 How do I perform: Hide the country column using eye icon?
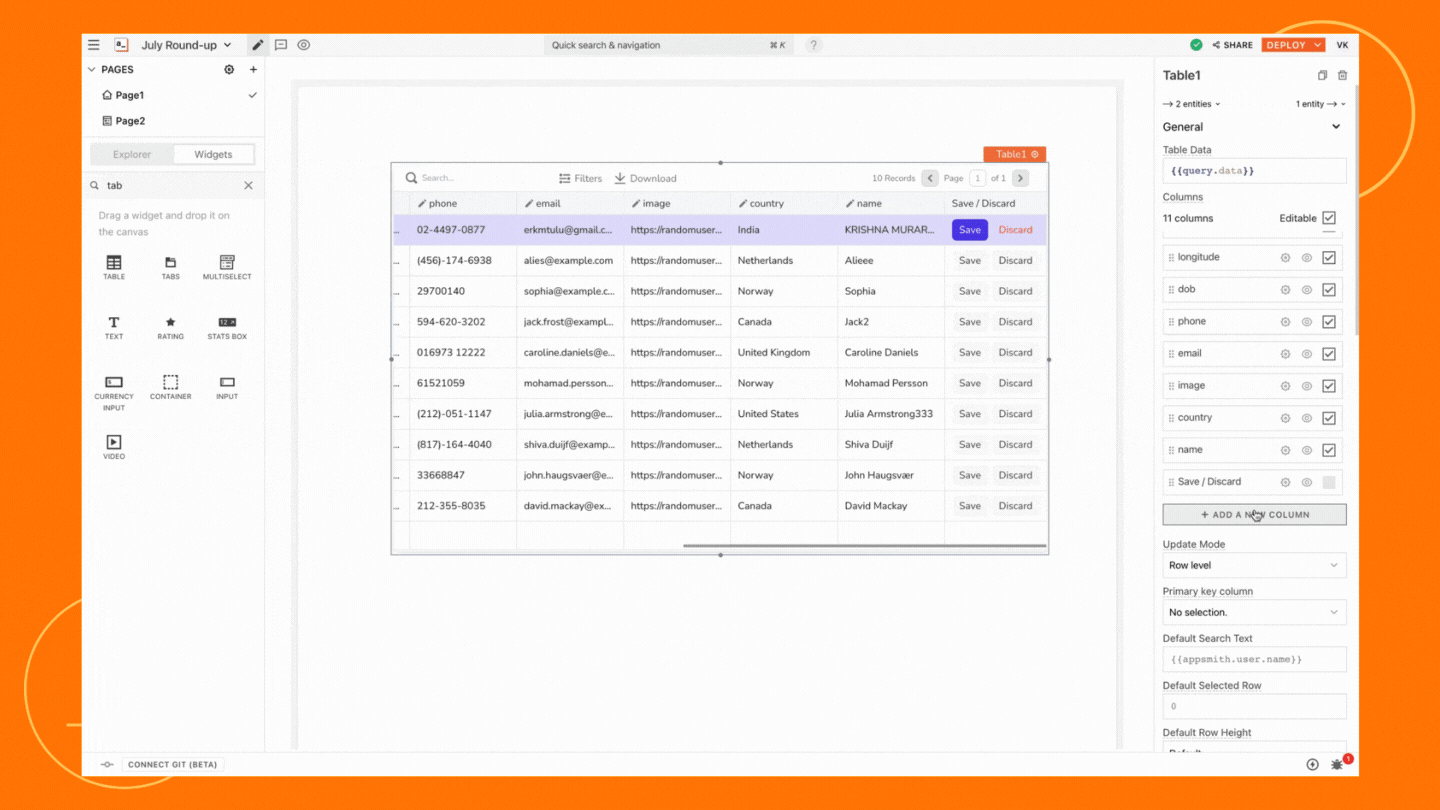[x=1306, y=418]
